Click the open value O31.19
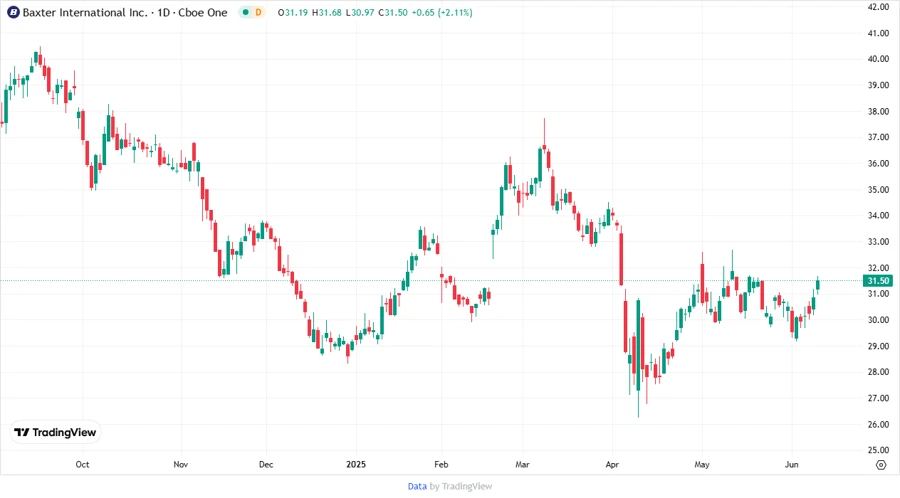 point(293,12)
